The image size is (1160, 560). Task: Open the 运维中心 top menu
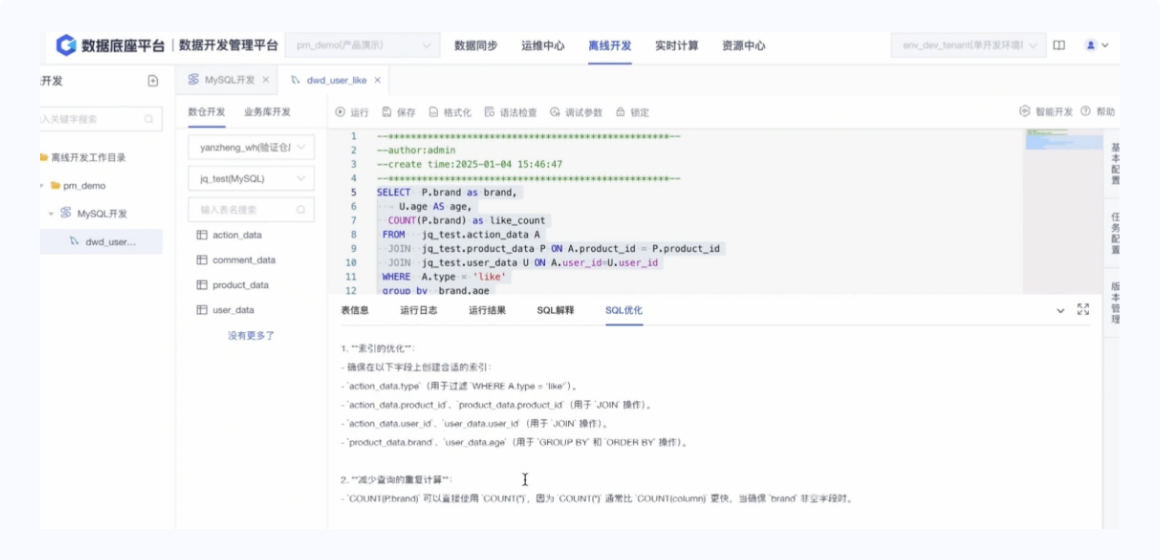click(x=542, y=46)
